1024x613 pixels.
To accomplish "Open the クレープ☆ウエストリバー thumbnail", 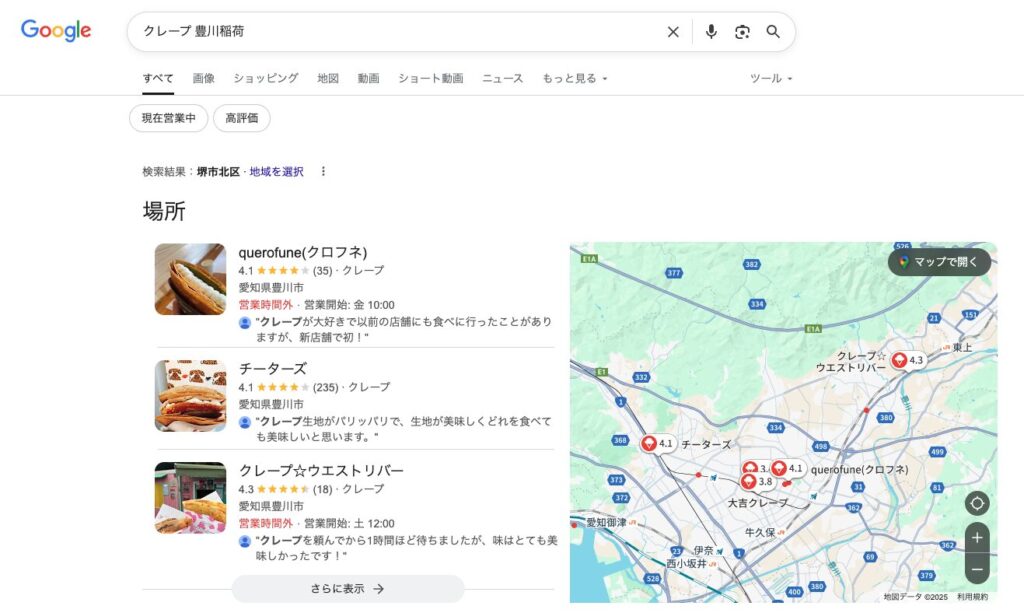I will [190, 498].
